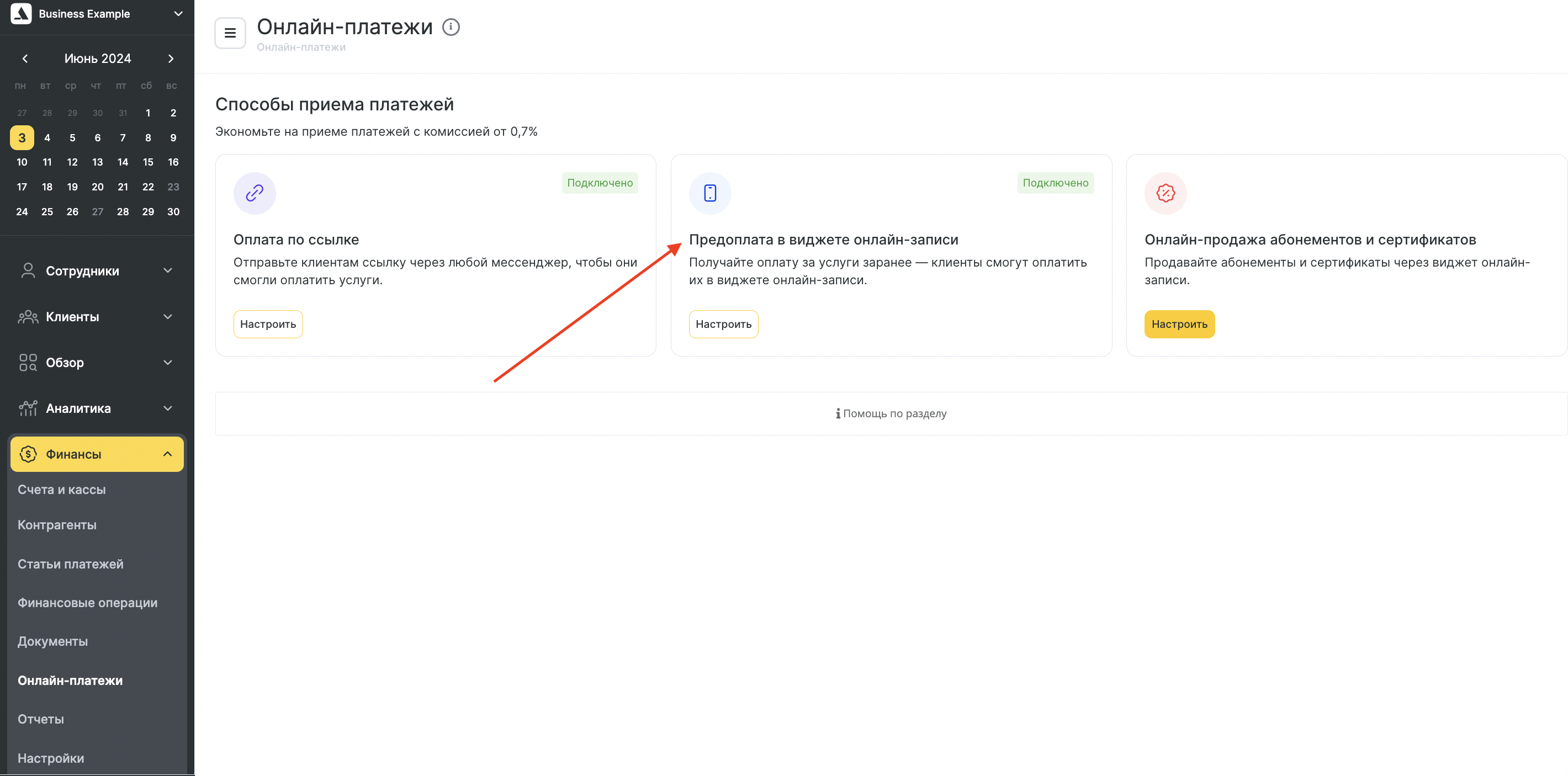Open Счета и кассы submenu item
Image resolution: width=1568 pixels, height=776 pixels.
click(61, 490)
